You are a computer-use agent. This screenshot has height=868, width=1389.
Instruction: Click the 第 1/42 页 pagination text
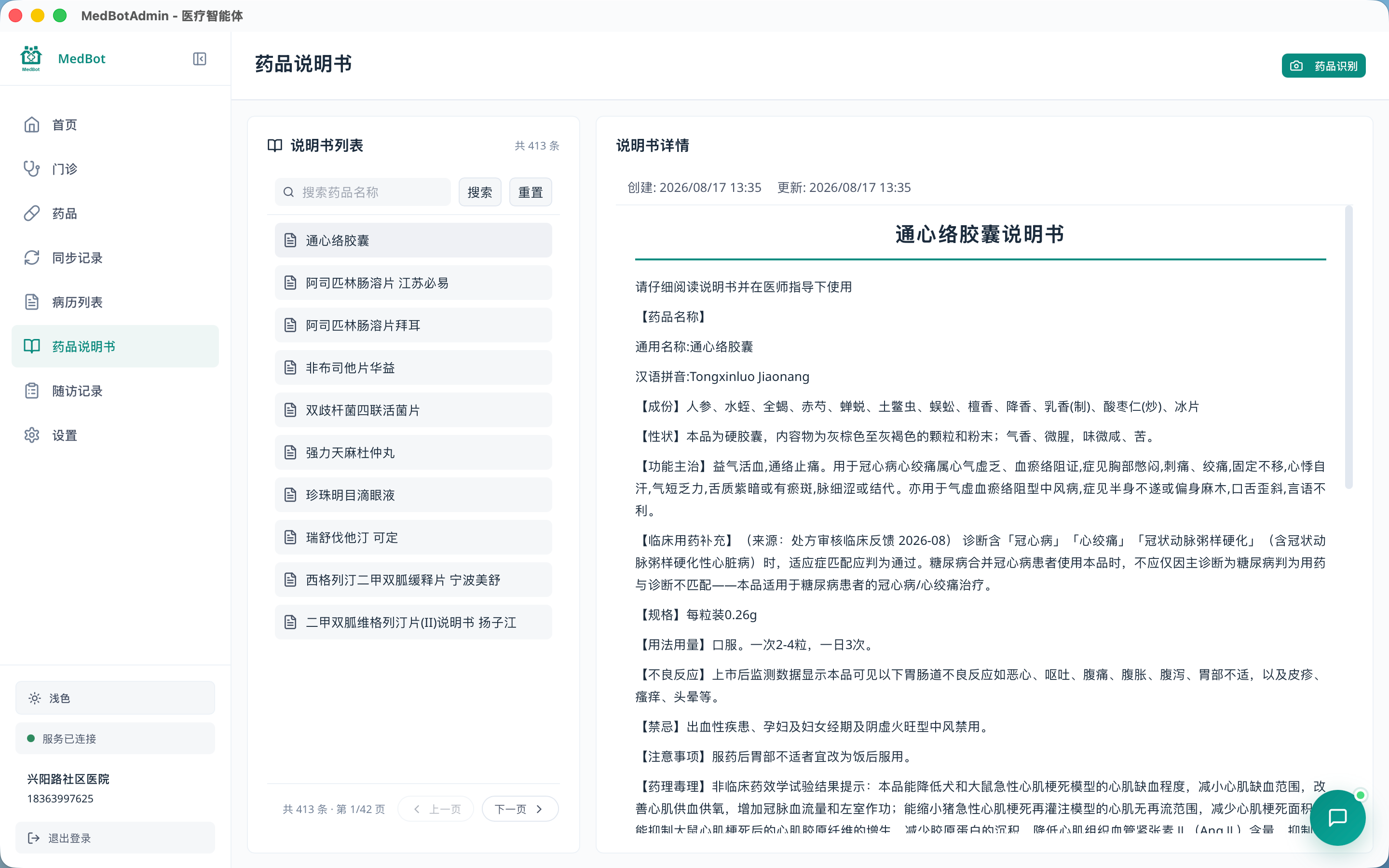coord(360,809)
